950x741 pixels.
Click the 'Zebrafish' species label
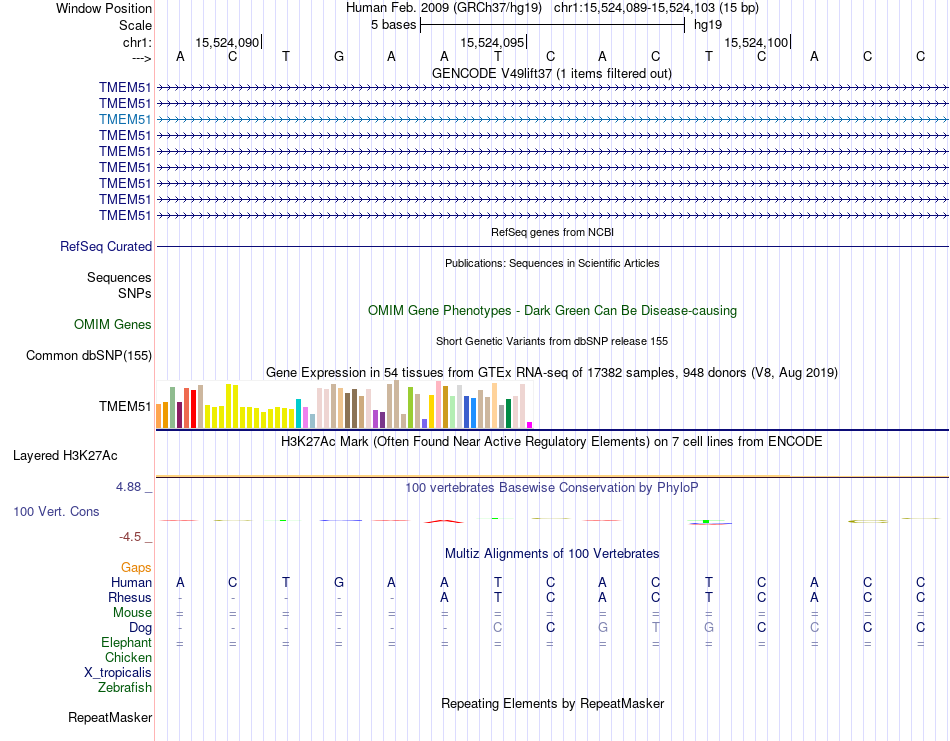125,688
